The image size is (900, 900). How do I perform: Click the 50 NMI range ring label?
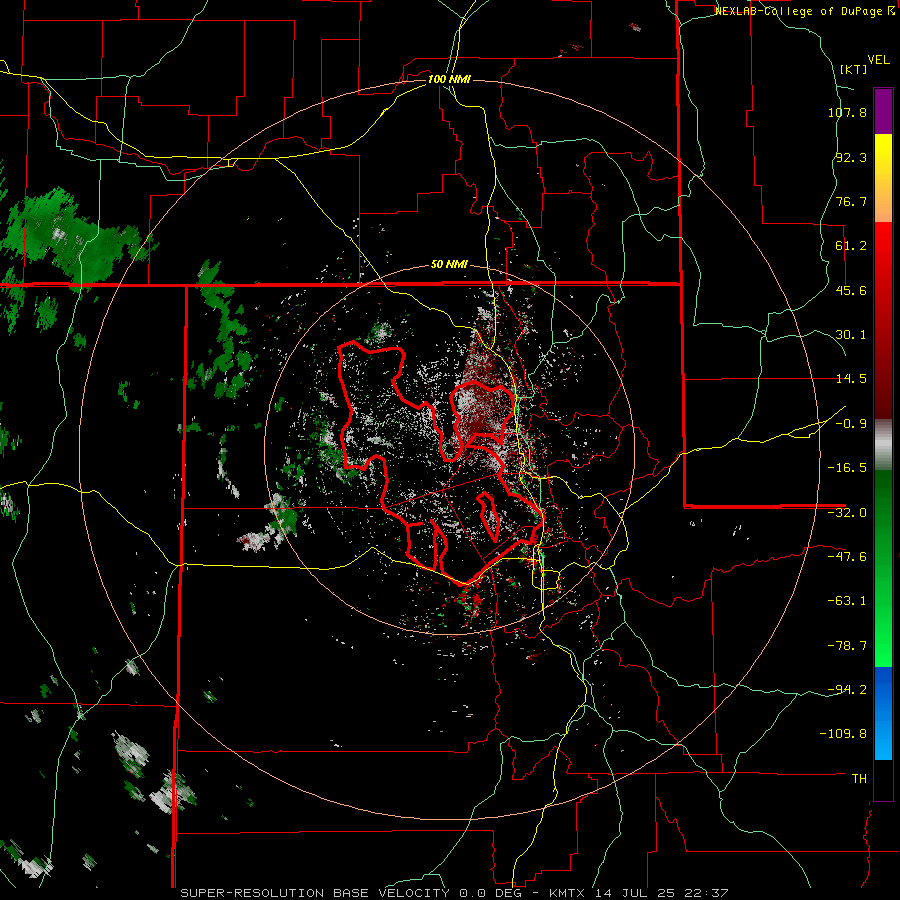click(449, 265)
